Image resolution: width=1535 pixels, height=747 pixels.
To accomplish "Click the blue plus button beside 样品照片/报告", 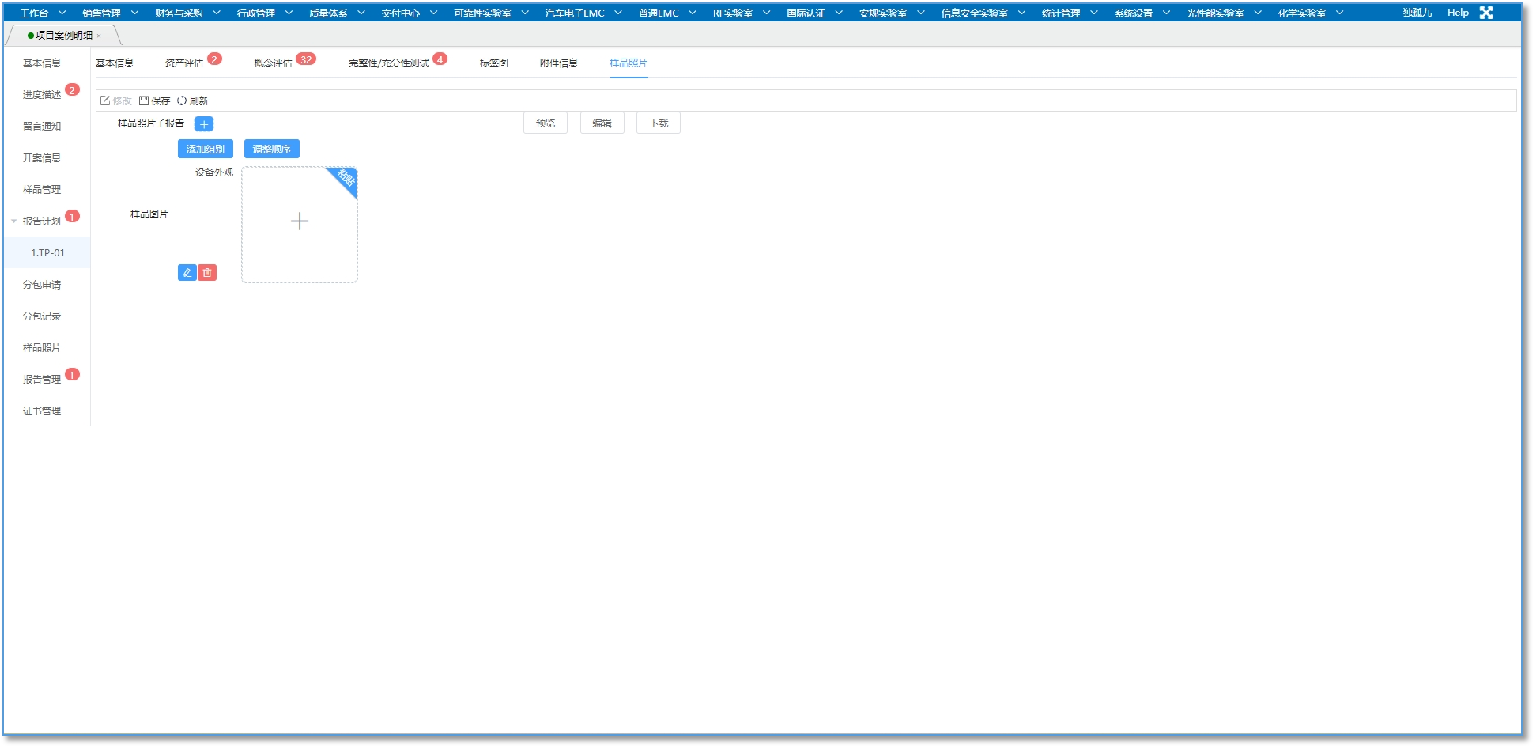I will tap(203, 124).
